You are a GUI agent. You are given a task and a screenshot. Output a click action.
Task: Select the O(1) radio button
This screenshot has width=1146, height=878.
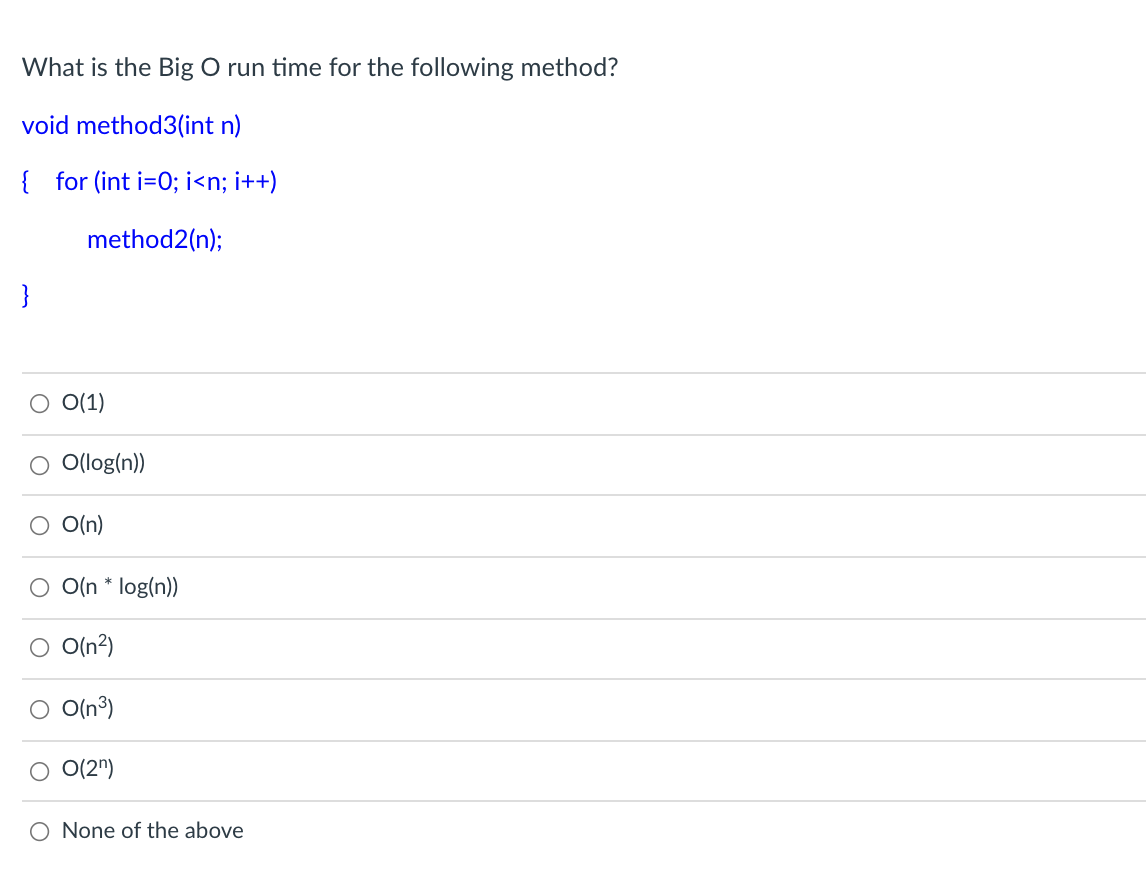point(39,404)
